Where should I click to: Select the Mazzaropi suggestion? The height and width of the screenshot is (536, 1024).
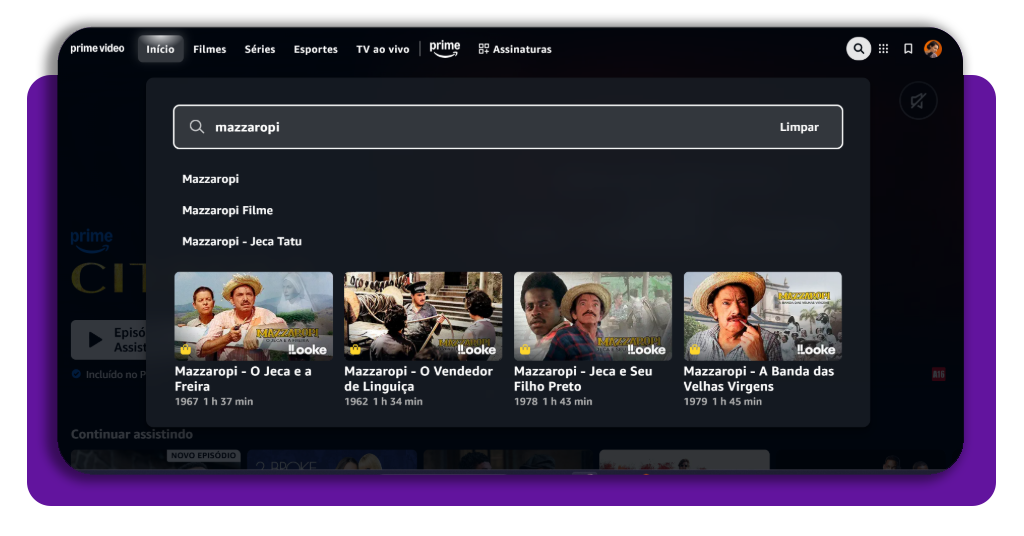(x=210, y=179)
